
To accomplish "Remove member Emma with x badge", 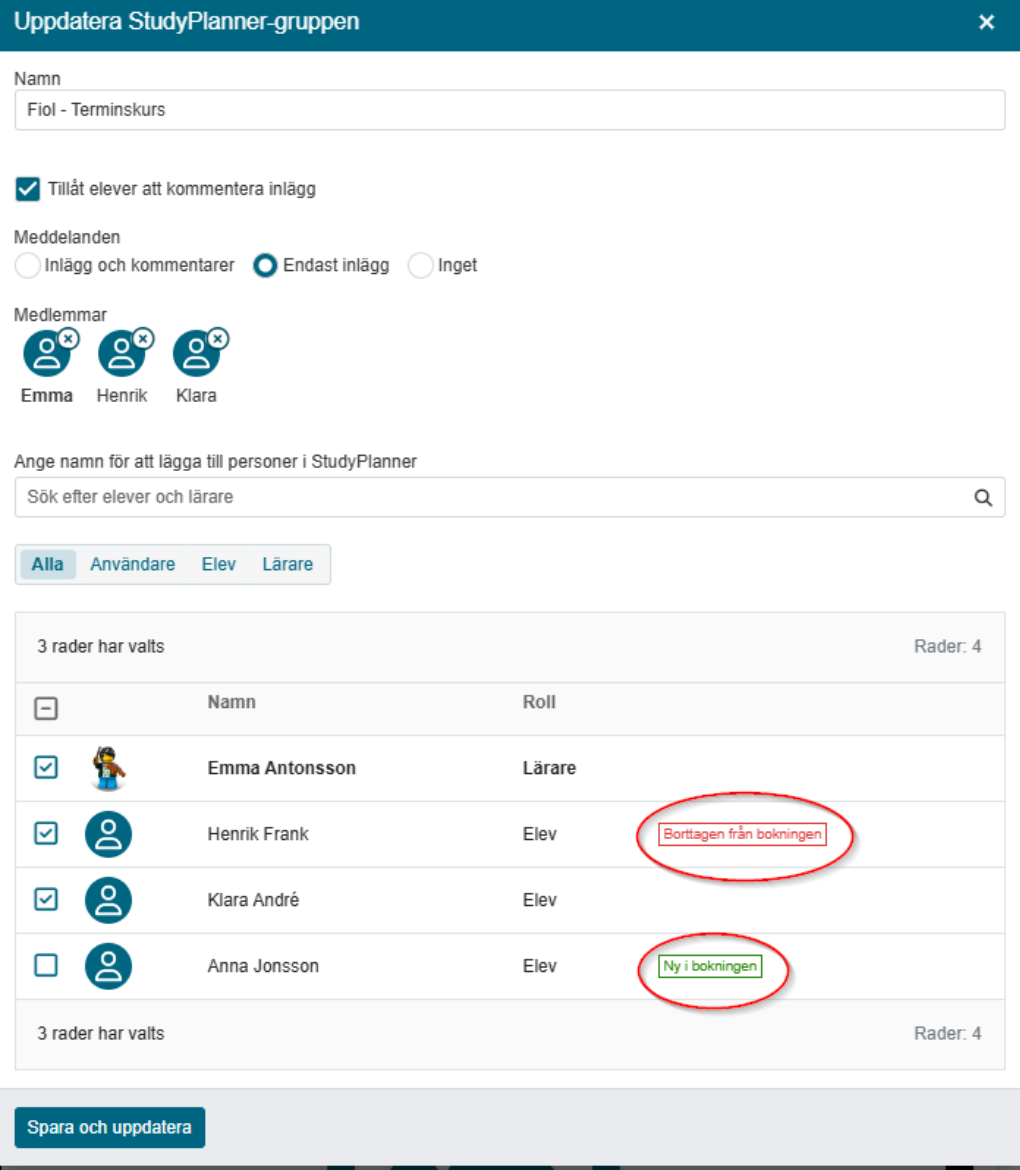I will [69, 339].
